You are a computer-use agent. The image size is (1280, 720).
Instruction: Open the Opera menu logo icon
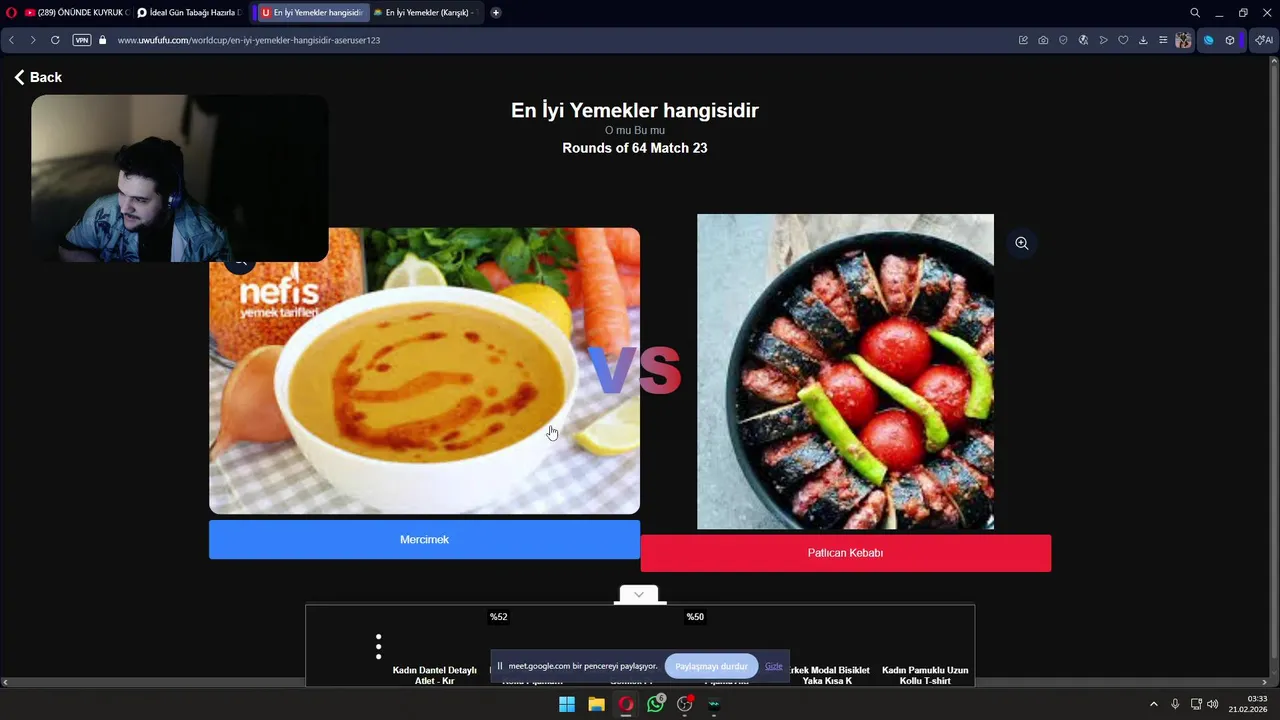[x=11, y=13]
